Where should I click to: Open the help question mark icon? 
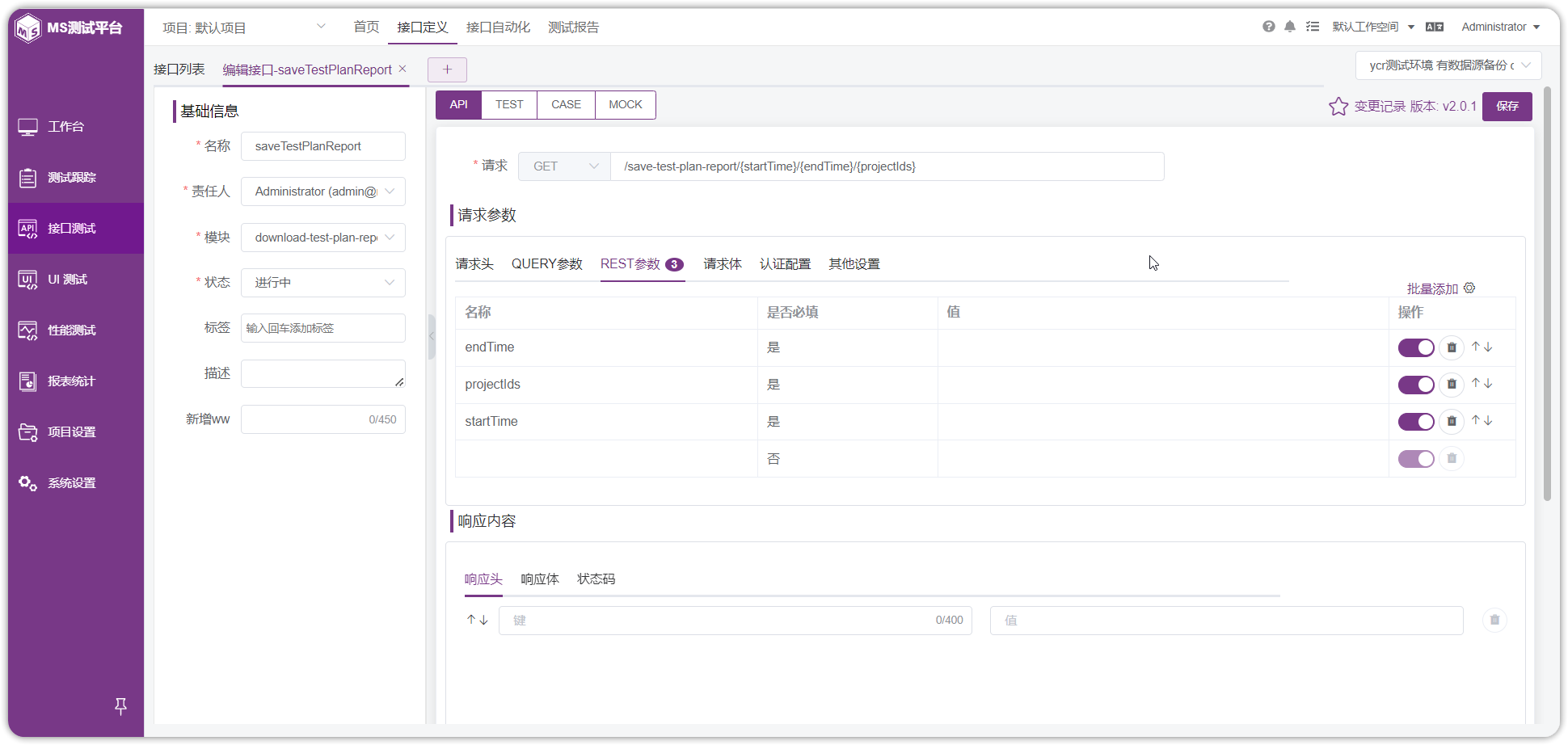pyautogui.click(x=1269, y=27)
